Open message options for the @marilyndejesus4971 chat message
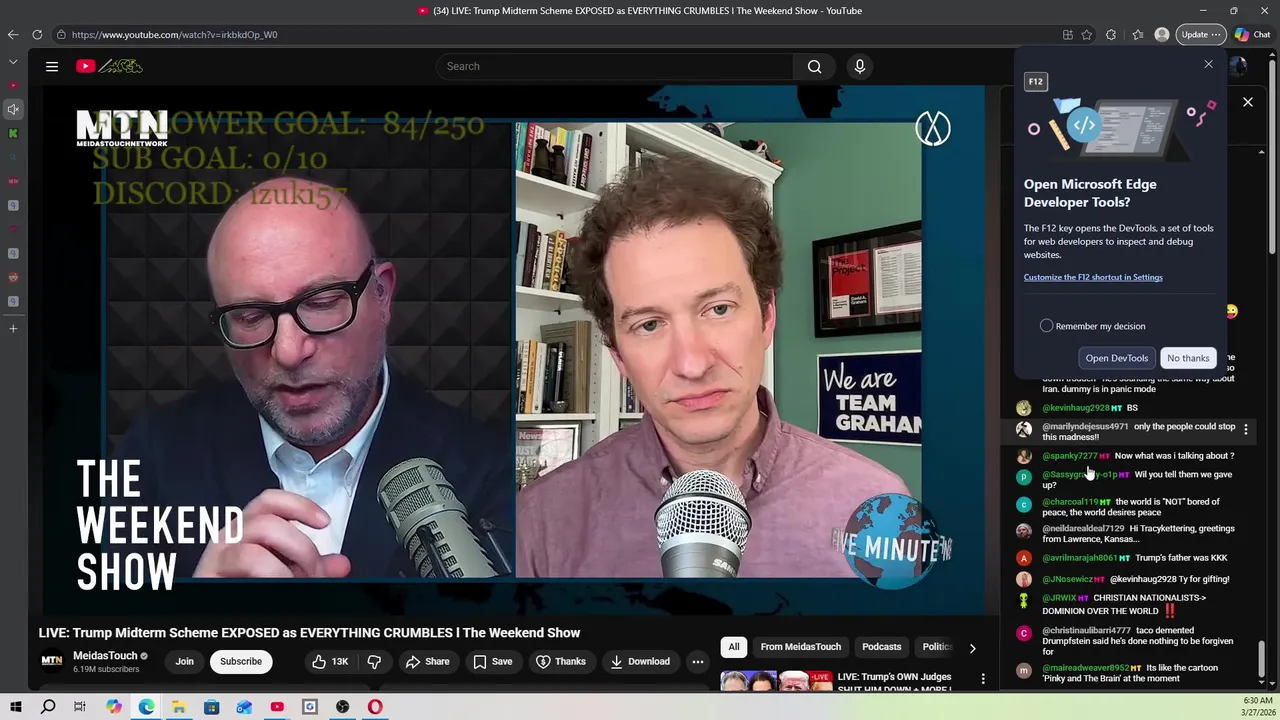Image resolution: width=1280 pixels, height=720 pixels. point(1245,429)
